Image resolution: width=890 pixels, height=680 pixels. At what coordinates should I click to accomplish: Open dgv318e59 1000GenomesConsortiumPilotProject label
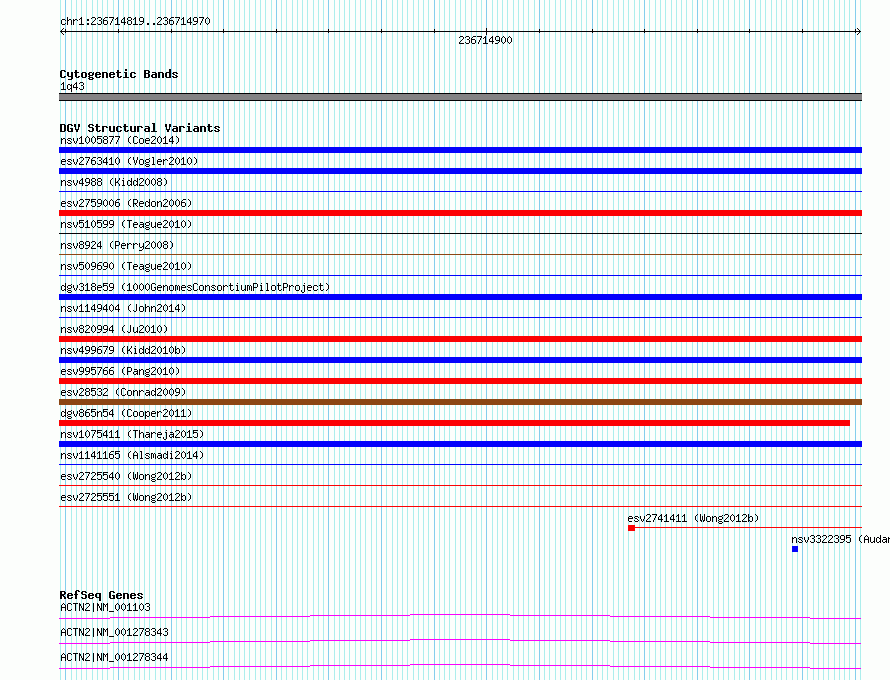click(195, 287)
